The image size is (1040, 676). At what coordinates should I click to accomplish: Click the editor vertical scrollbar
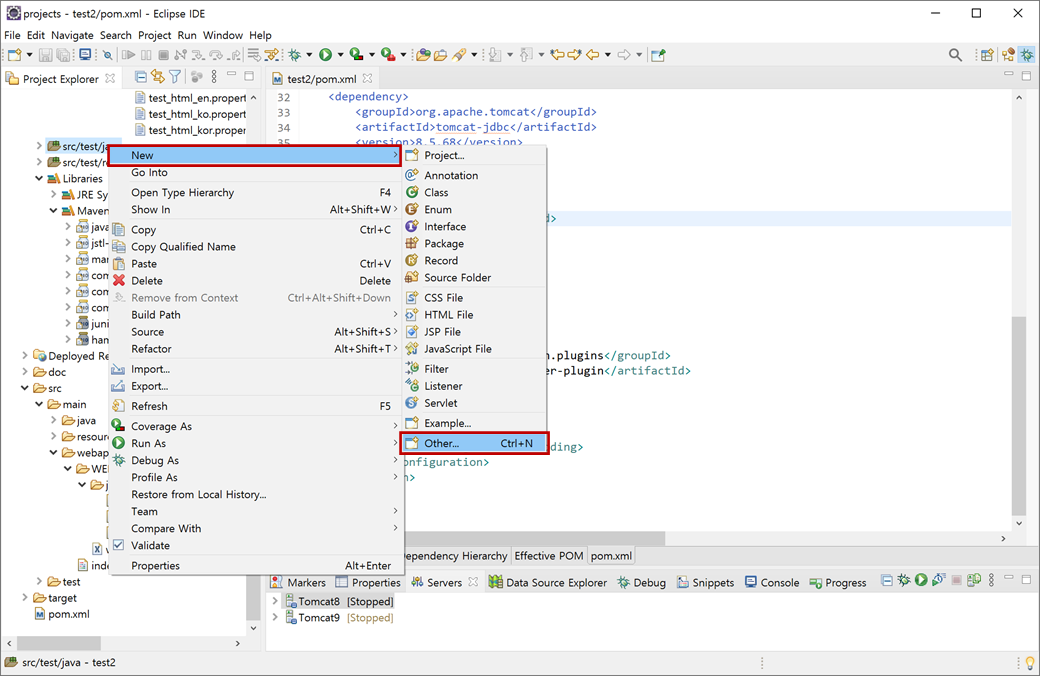point(1019,415)
